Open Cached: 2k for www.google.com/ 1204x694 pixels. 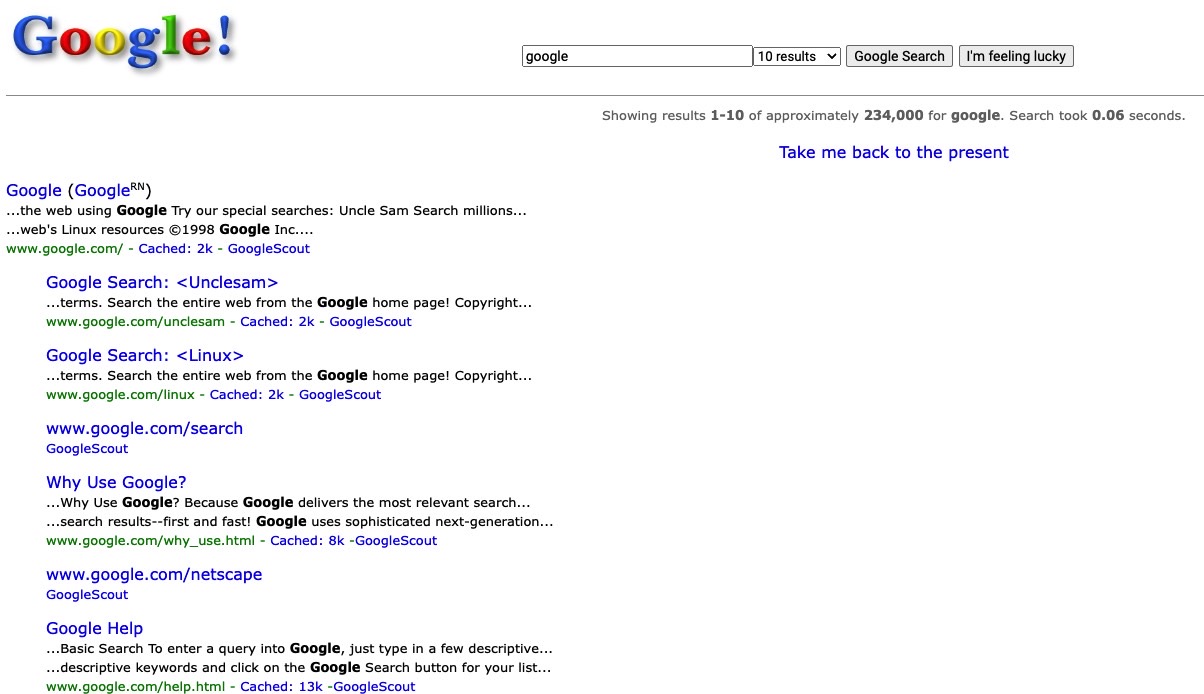click(x=175, y=248)
